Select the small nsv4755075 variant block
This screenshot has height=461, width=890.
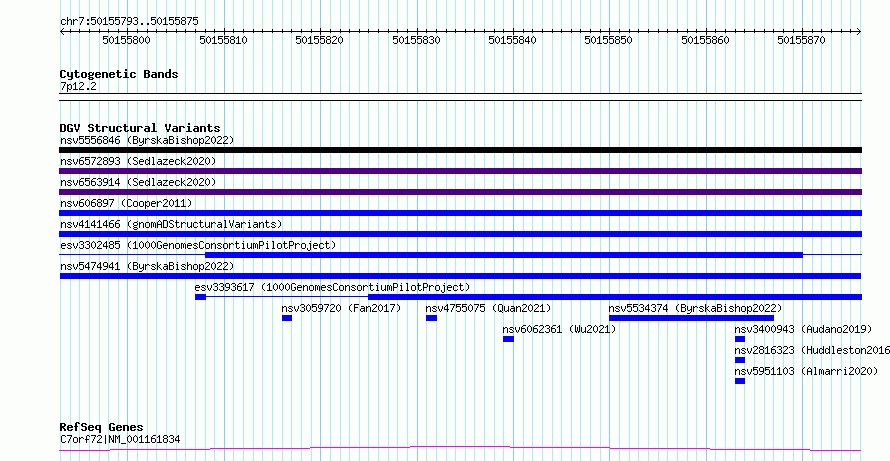(x=431, y=318)
